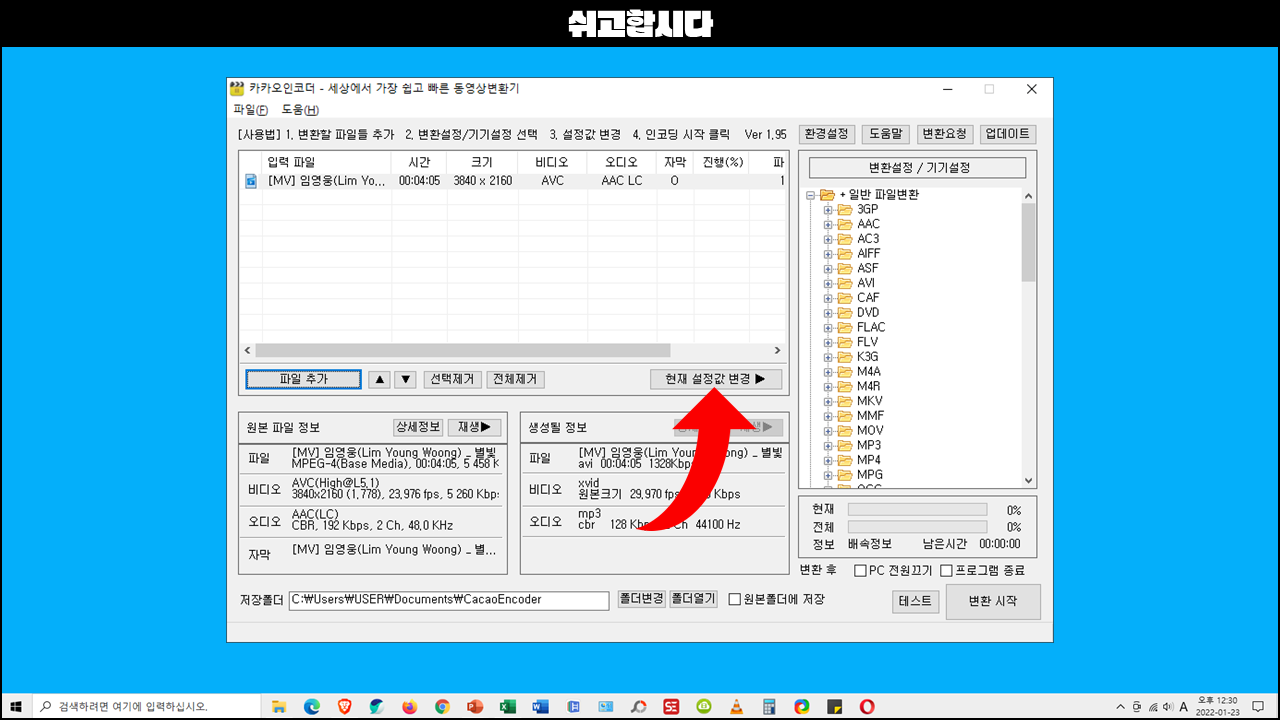Check the 원본폴더에 저장 option
Image resolution: width=1280 pixels, height=720 pixels.
735,600
